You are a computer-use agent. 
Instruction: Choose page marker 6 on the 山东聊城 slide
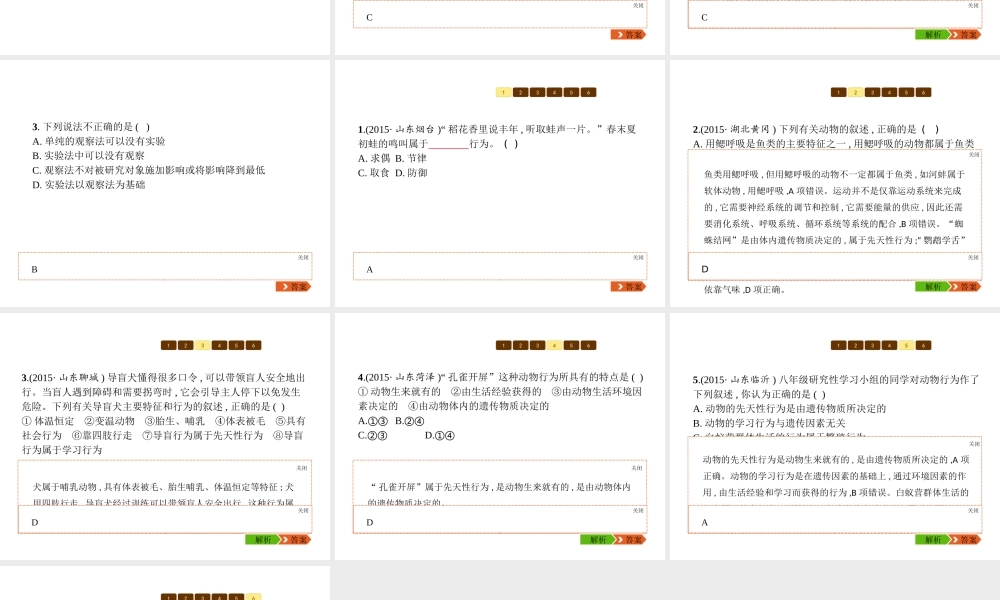click(253, 346)
